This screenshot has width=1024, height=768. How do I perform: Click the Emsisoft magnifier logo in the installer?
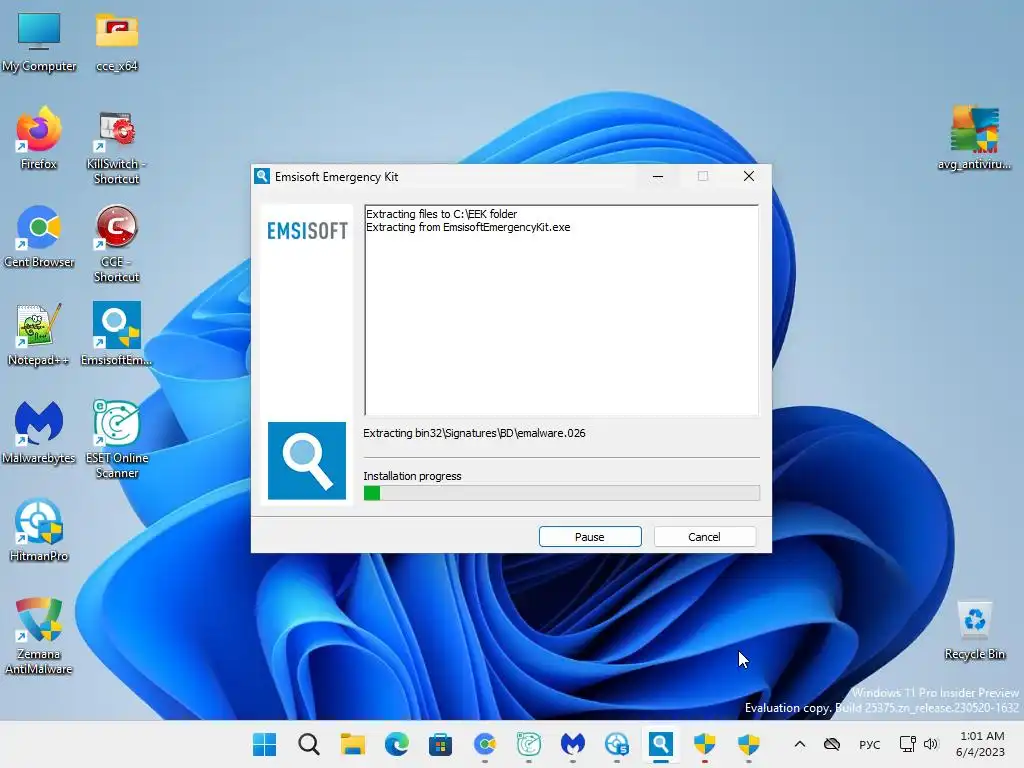tap(307, 461)
